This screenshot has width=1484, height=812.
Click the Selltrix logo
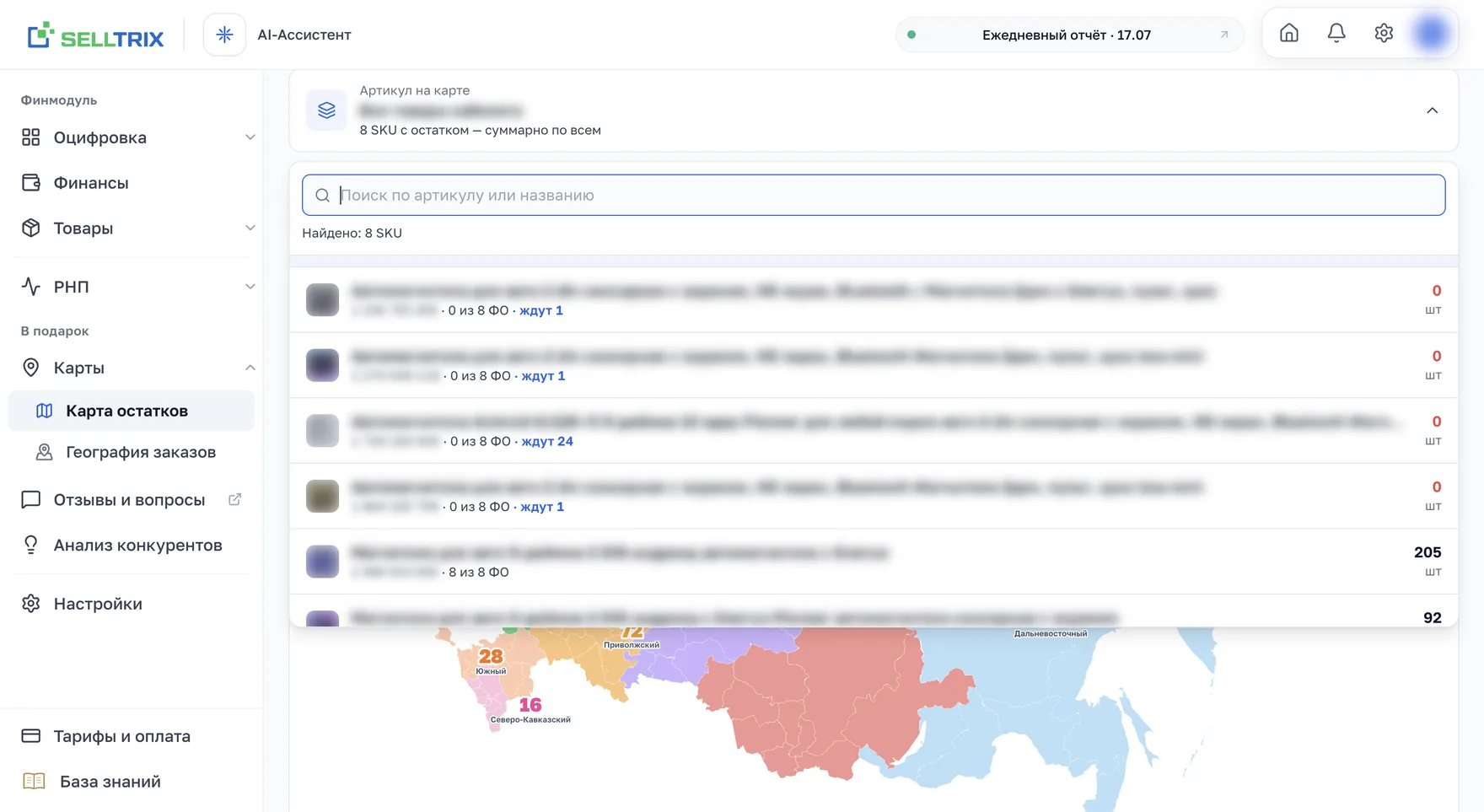click(x=95, y=35)
